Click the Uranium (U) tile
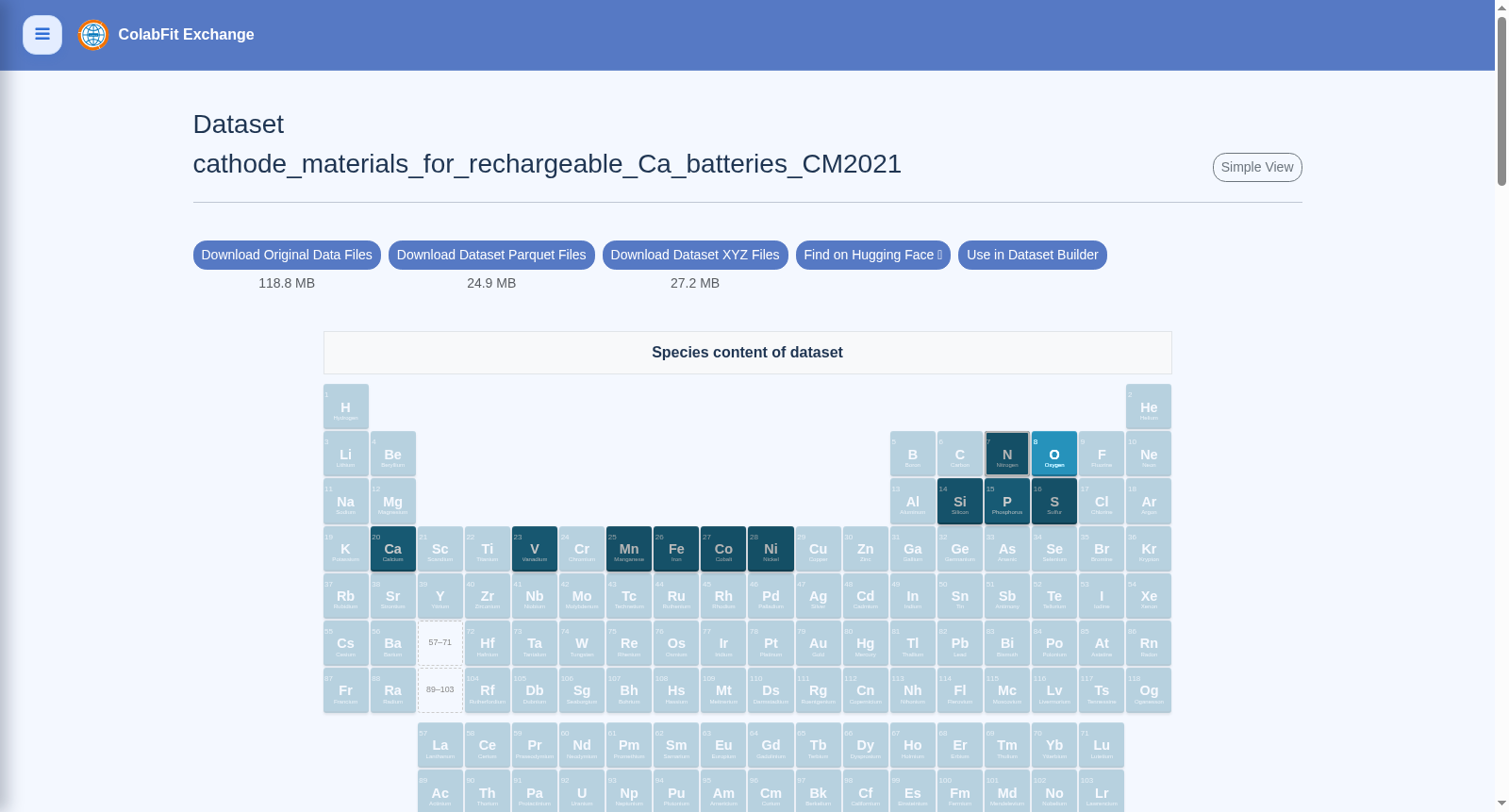This screenshot has width=1509, height=812. (582, 792)
